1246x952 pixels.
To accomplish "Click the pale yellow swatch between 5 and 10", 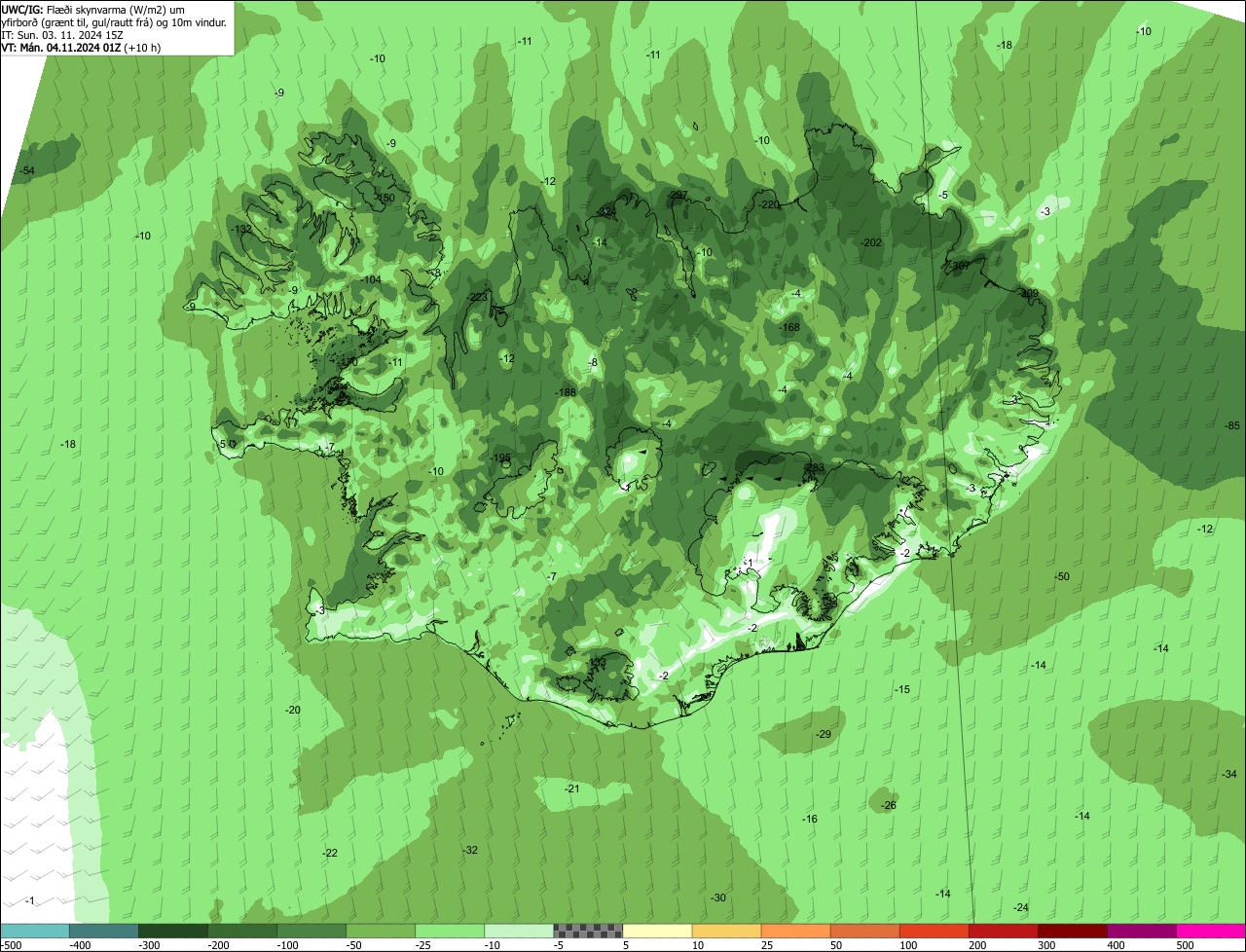I will click(x=657, y=931).
